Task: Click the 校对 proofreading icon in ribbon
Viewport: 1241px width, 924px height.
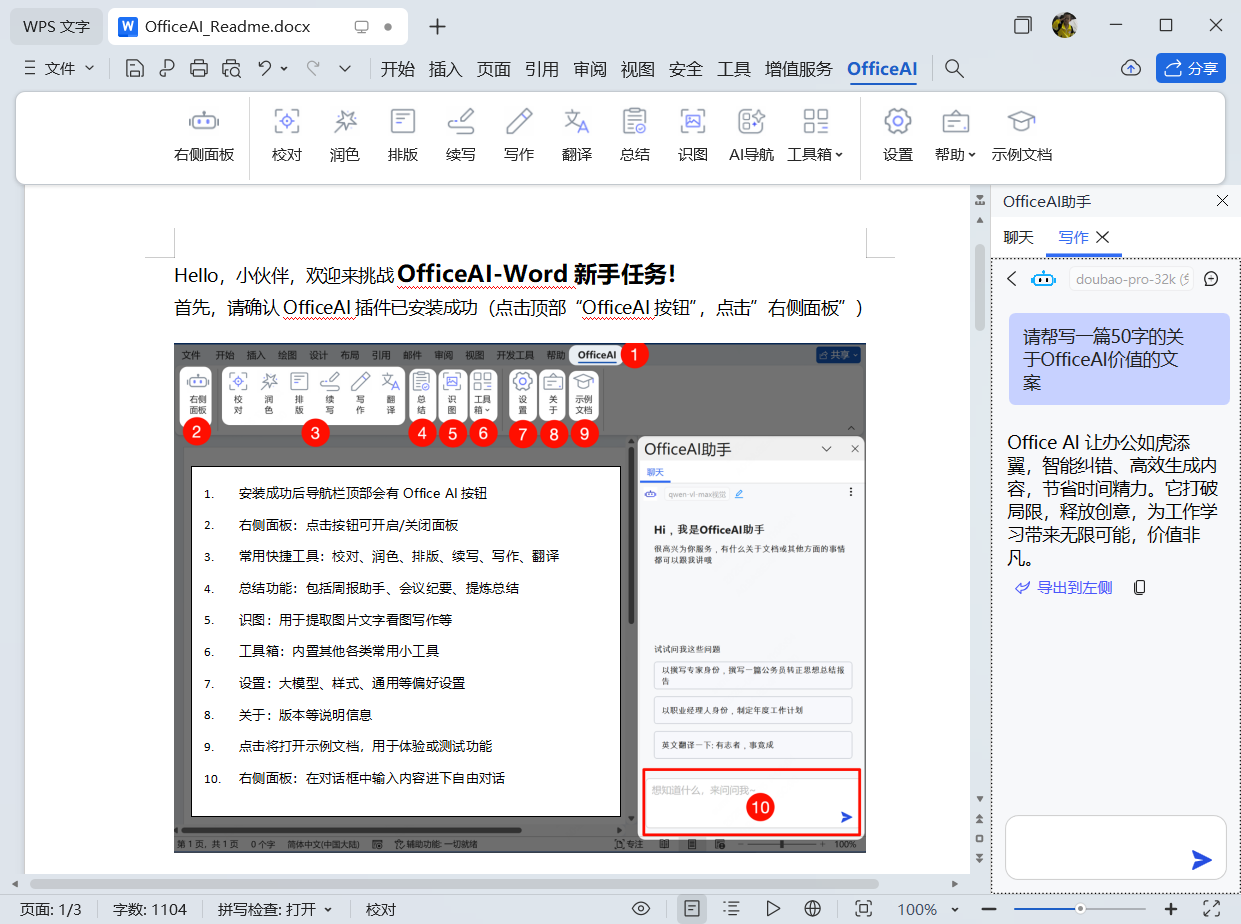Action: [x=287, y=135]
